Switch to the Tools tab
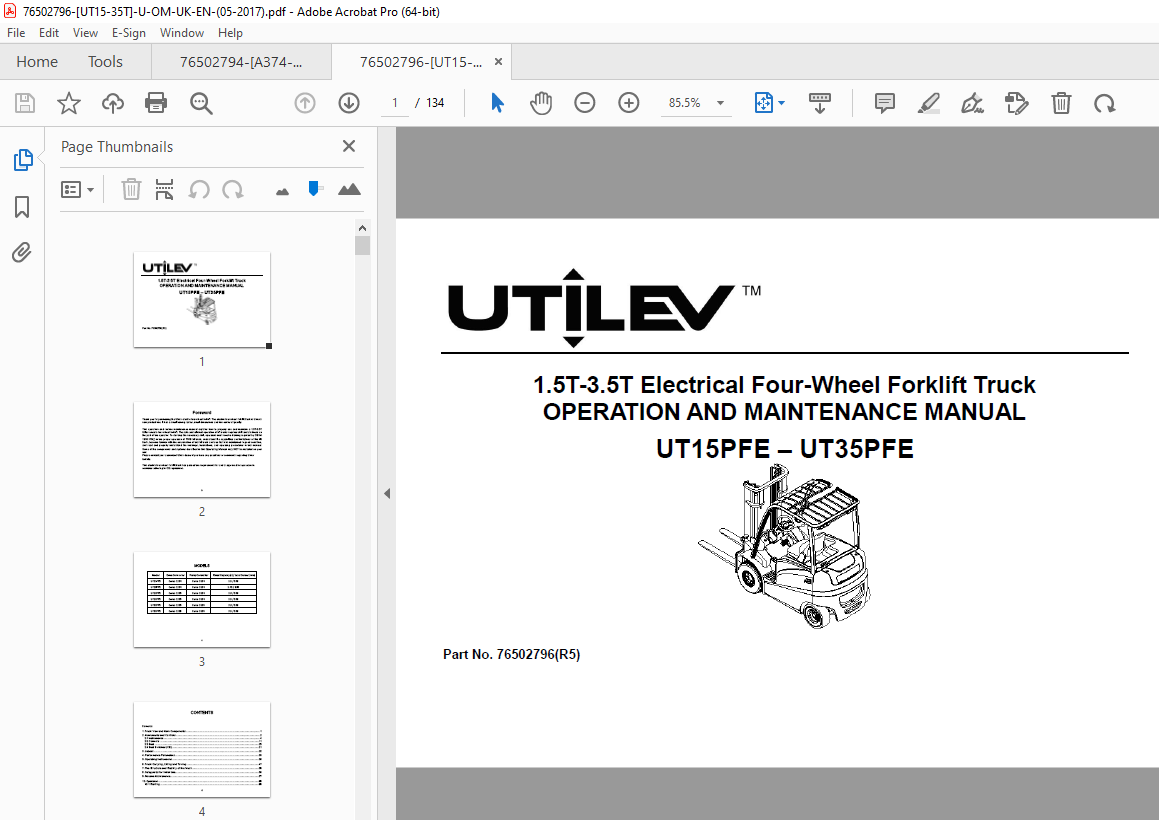This screenshot has width=1159, height=820. pos(105,61)
